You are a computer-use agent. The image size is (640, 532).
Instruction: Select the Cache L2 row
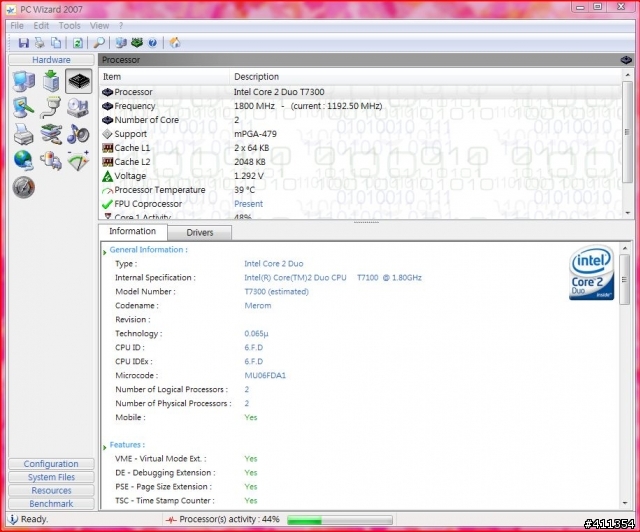click(x=361, y=162)
